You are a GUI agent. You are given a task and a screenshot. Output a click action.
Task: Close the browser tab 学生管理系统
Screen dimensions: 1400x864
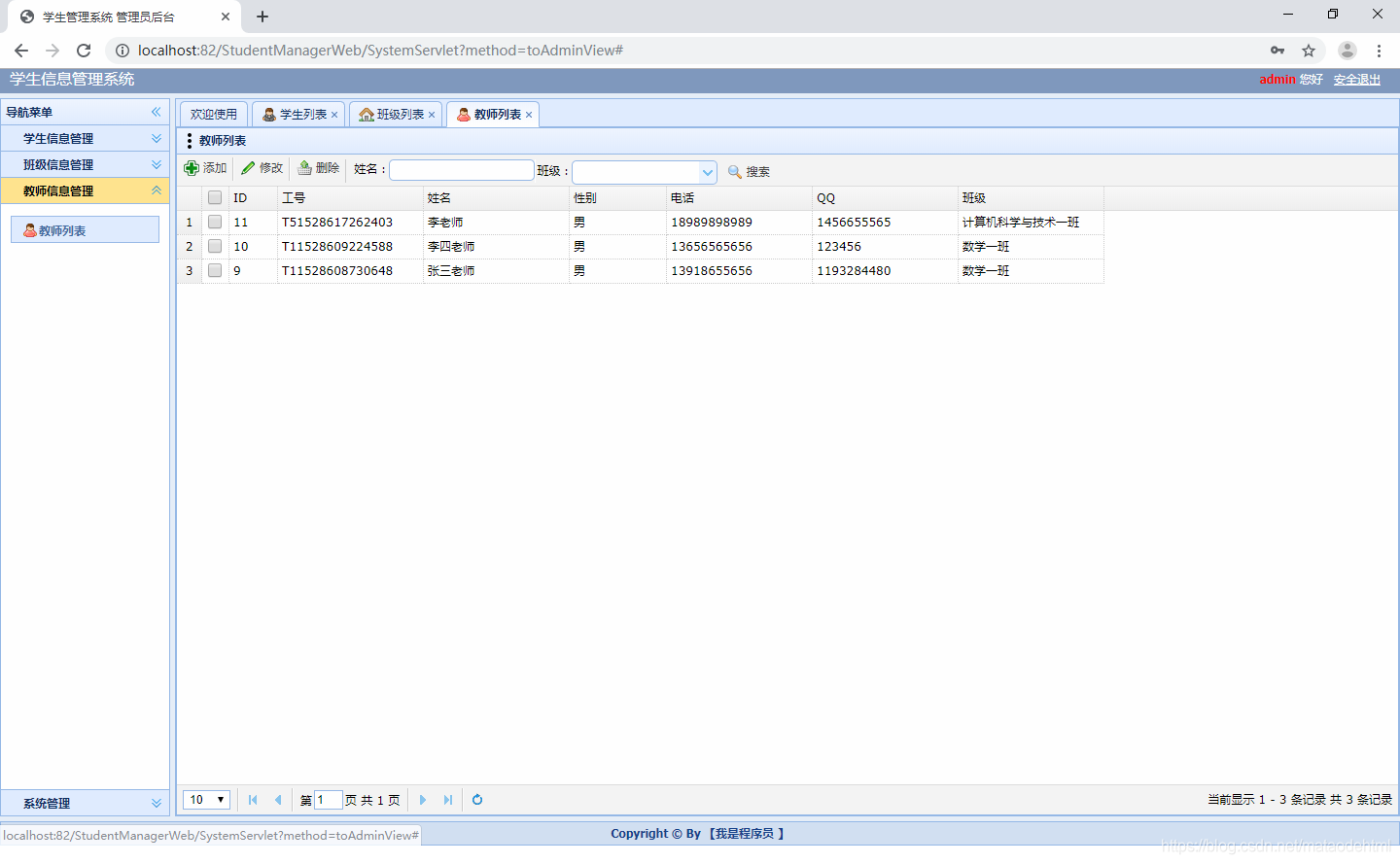click(226, 17)
